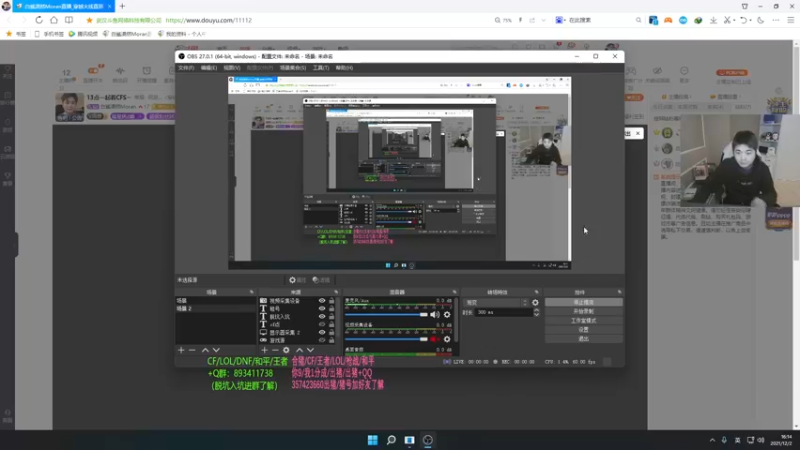Toggle visibility eye of cf点 source

coord(322,324)
